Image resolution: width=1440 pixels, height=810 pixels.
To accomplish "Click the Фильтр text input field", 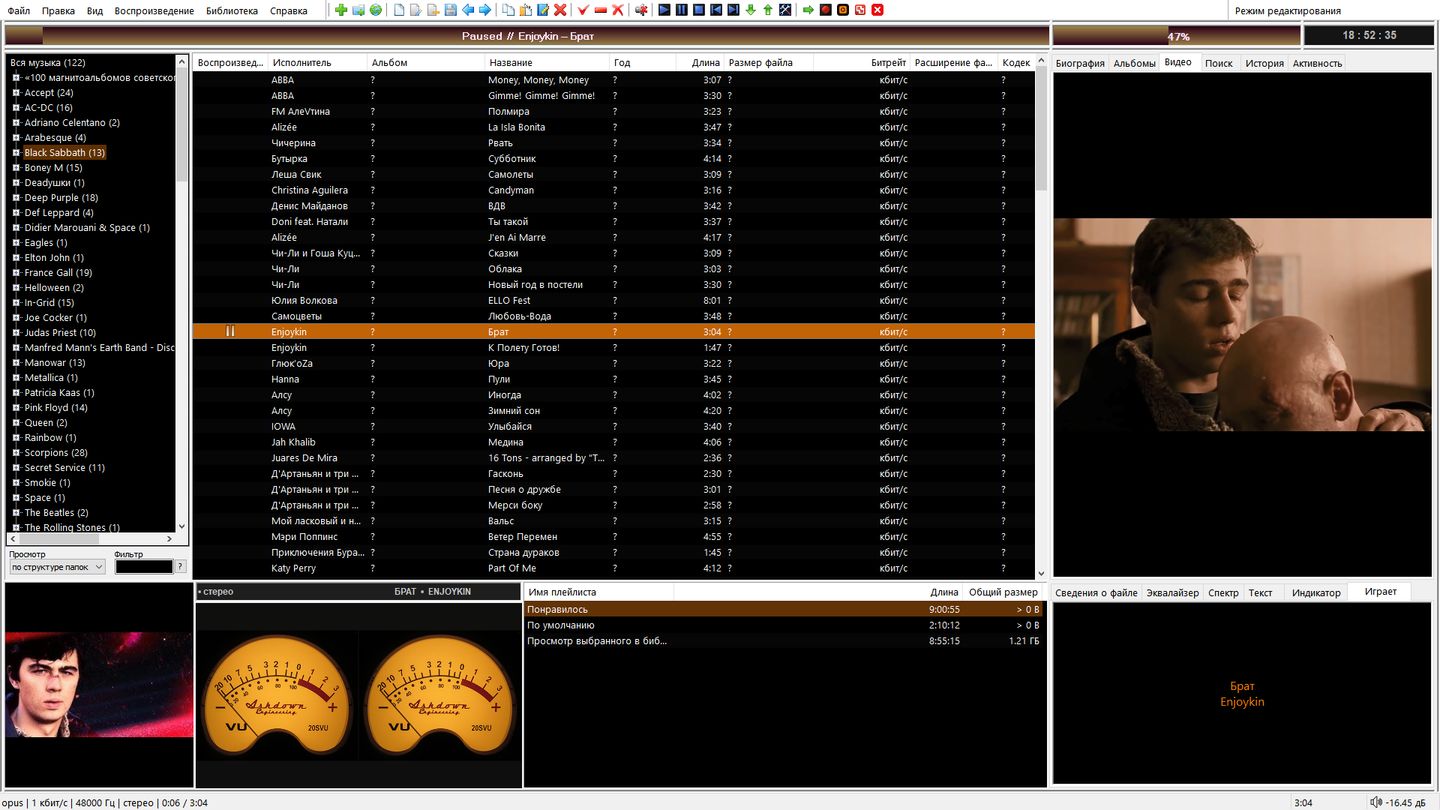I will 144,567.
